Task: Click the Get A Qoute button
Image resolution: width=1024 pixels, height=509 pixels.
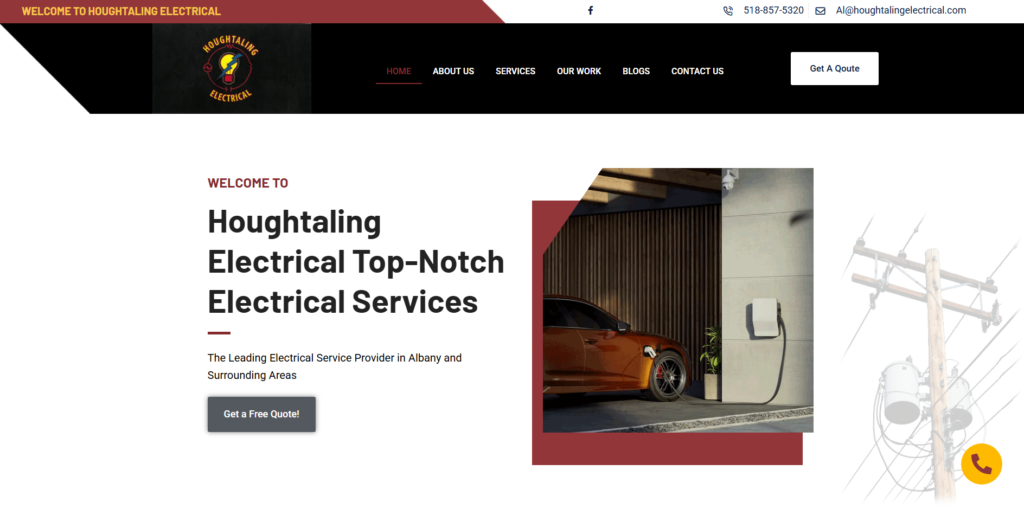Action: coord(835,69)
